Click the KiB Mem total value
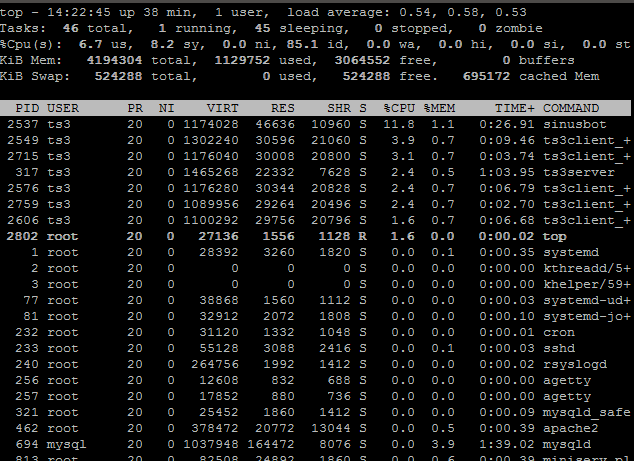 (x=114, y=60)
